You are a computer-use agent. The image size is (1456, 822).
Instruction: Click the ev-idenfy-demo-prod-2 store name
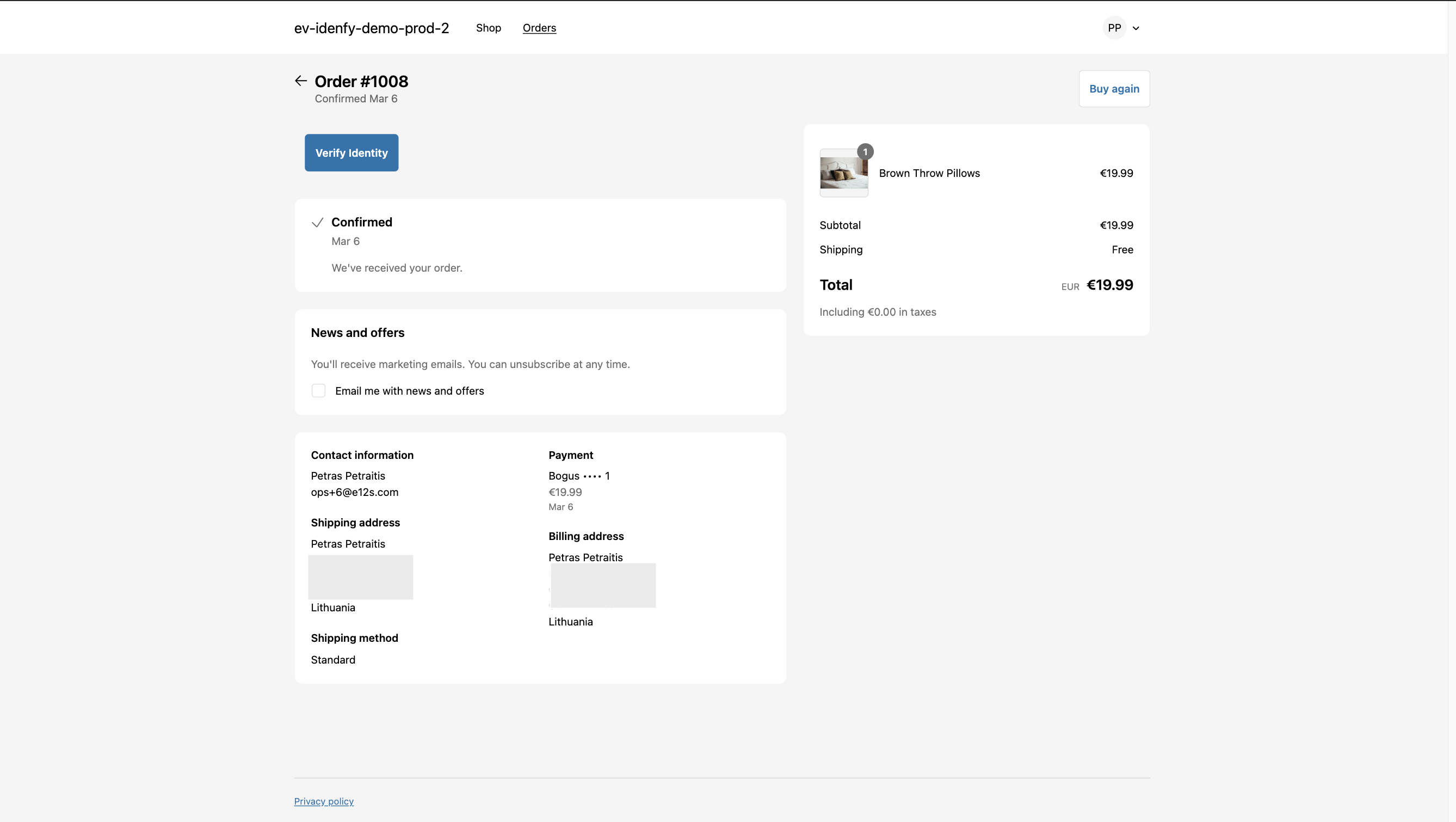[372, 28]
